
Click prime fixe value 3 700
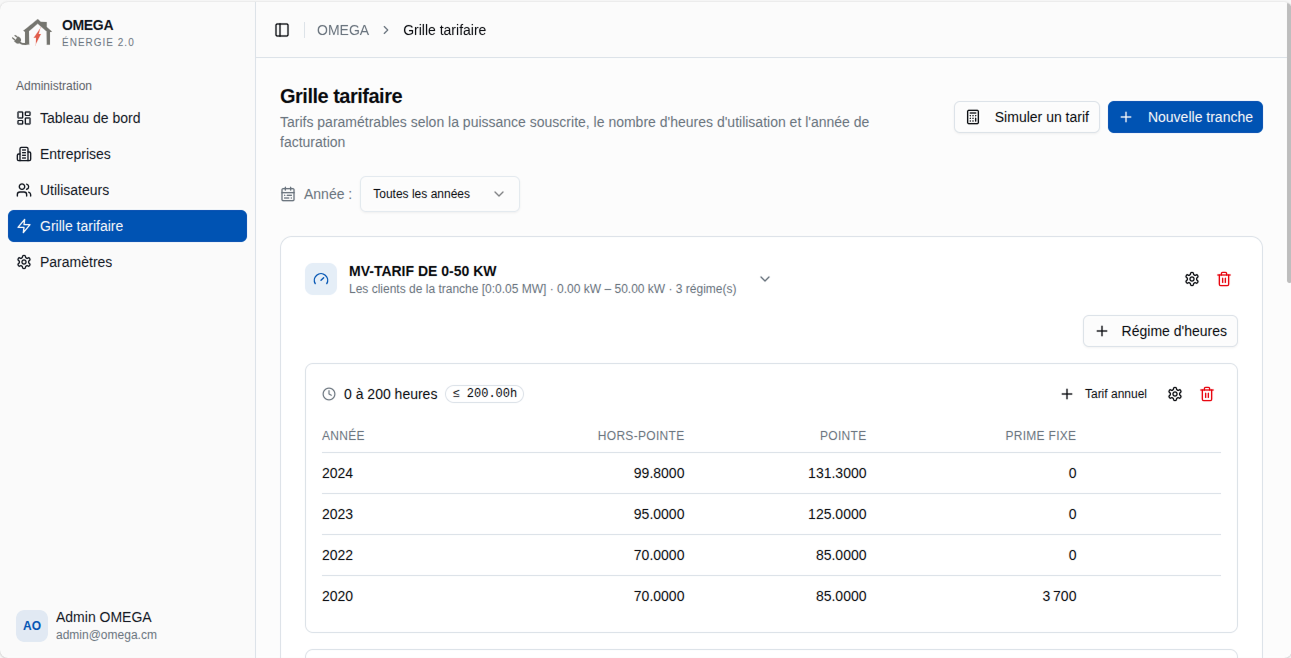coord(1059,596)
